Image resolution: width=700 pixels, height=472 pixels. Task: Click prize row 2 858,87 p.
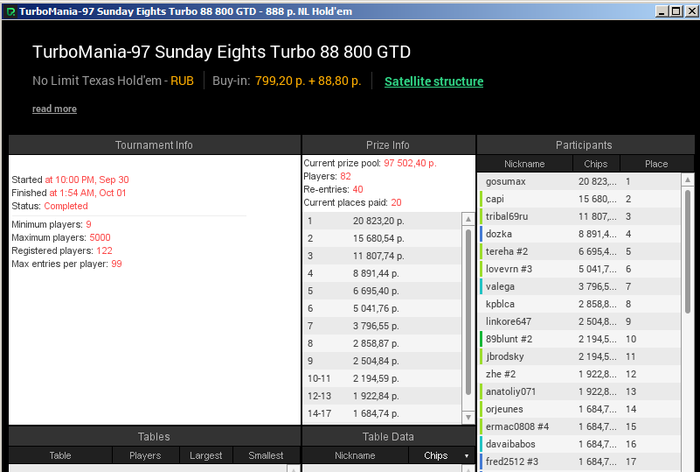[x=383, y=343]
